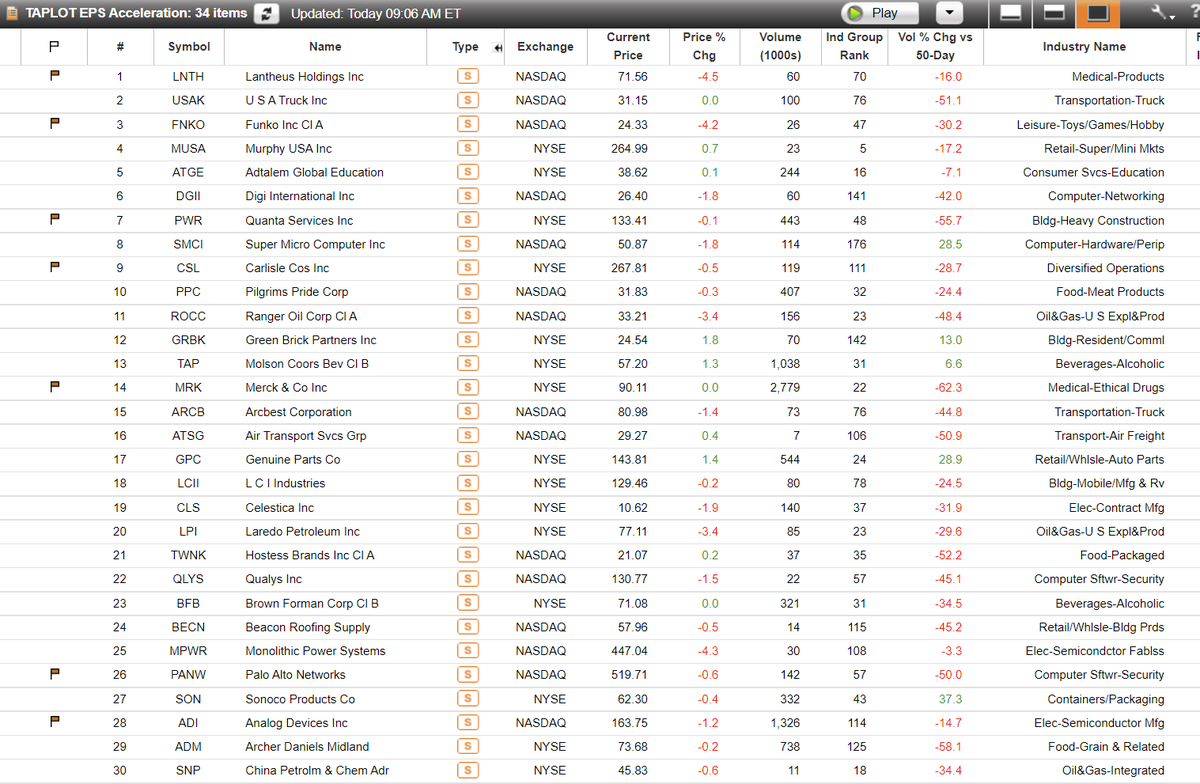Sort by Ind Group Rank header
This screenshot has width=1200, height=784.
(854, 46)
